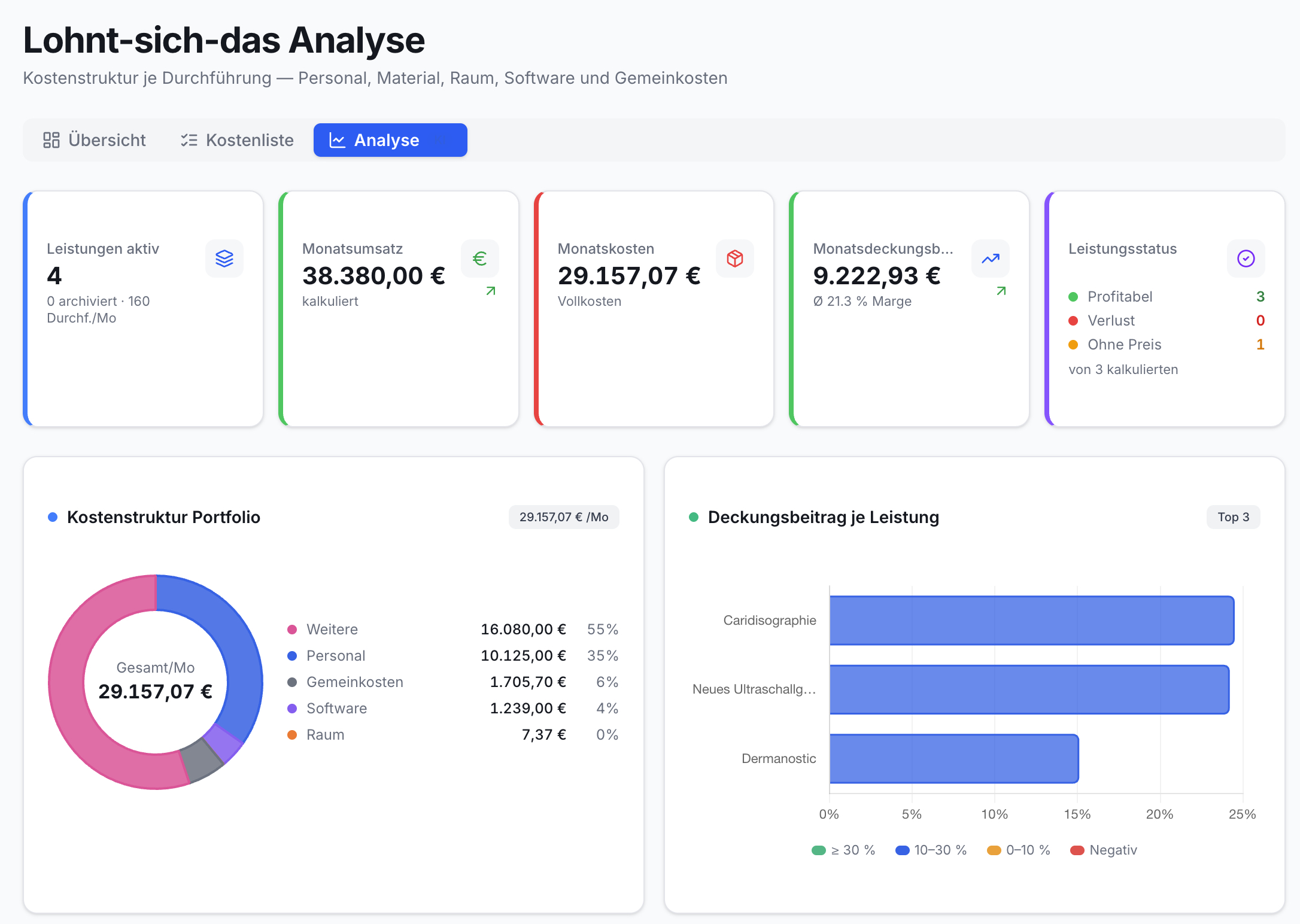
Task: Click the layers icon in Leistungen aktiv card
Action: (224, 259)
